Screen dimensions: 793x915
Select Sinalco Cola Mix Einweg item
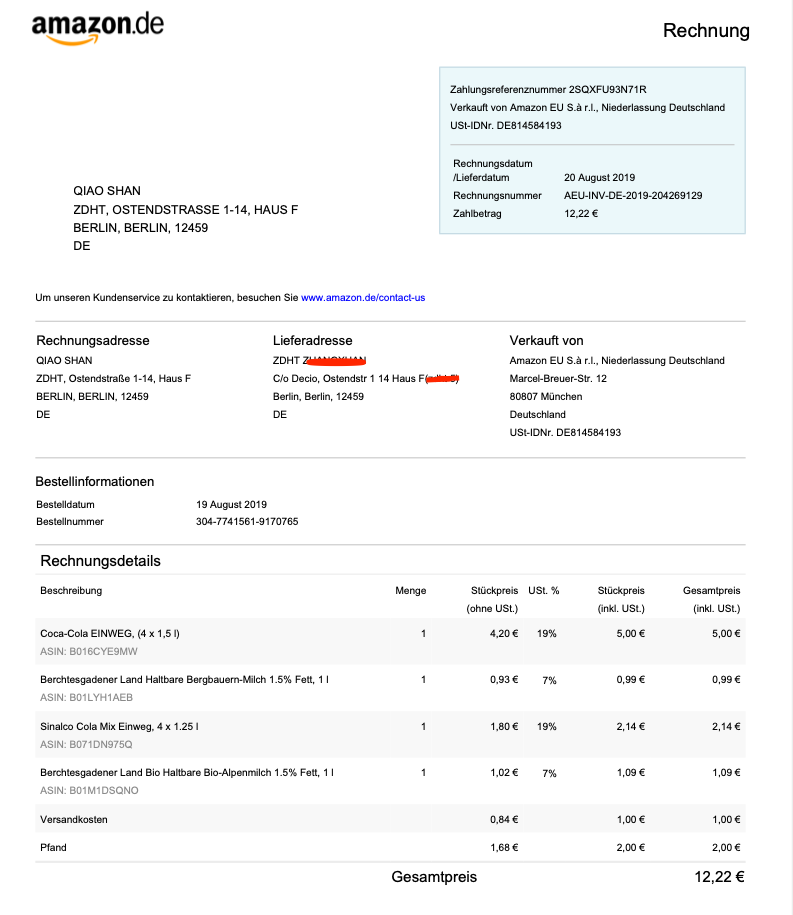[x=120, y=727]
